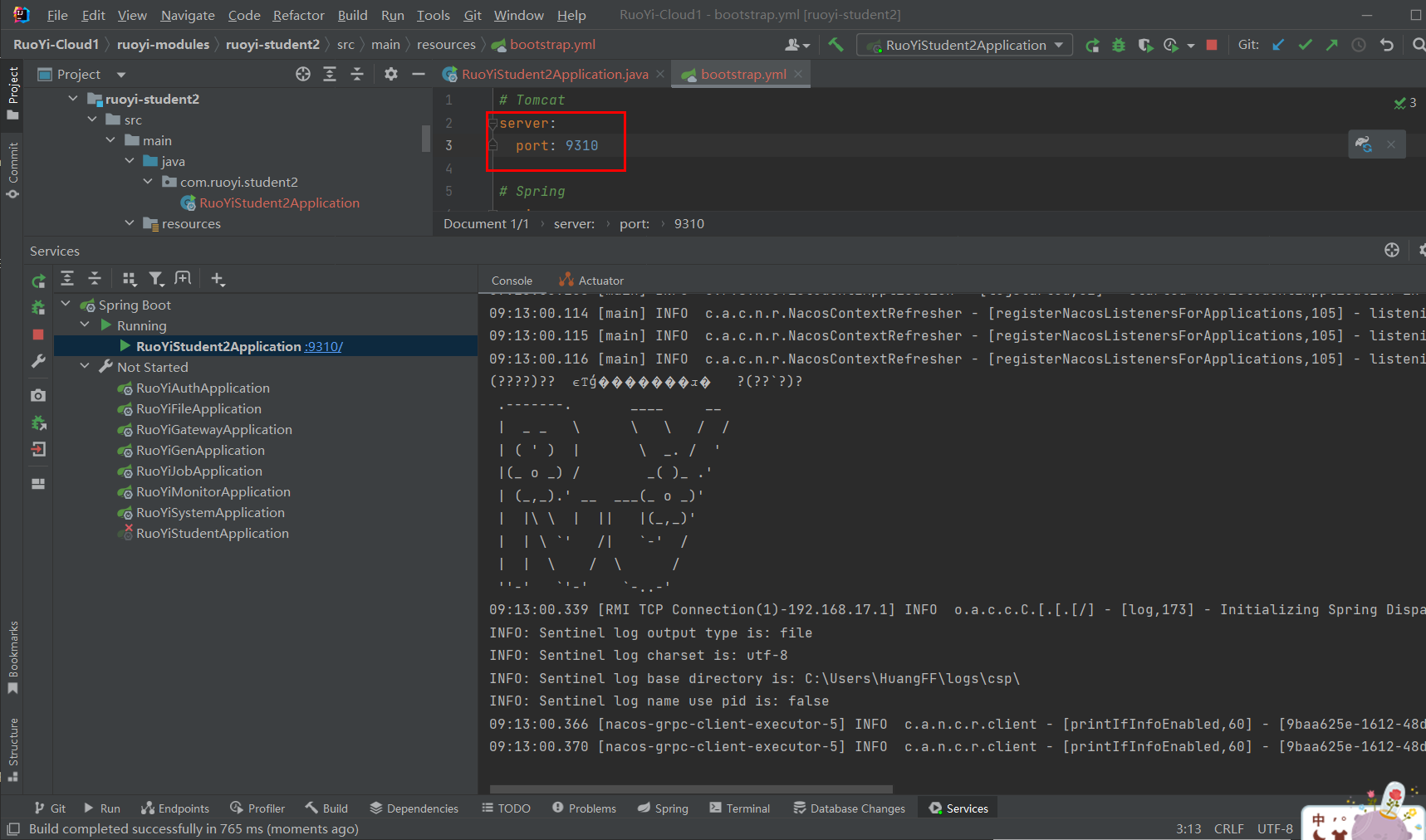This screenshot has height=840, width=1426.
Task: Open Search Everywhere magnifier icon
Action: 1419,45
